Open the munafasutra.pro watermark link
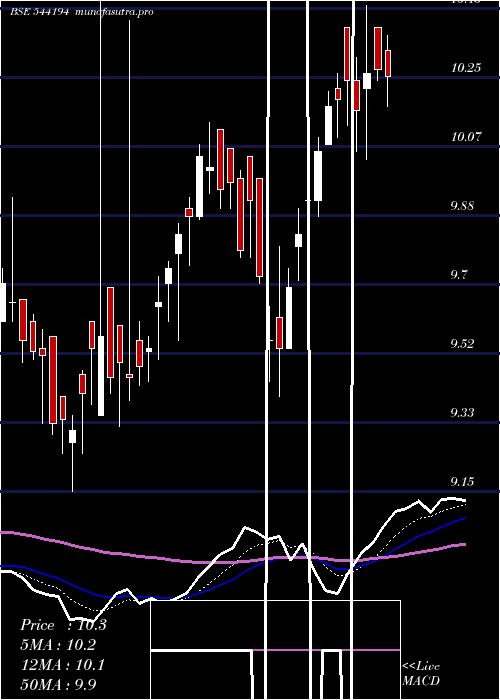 click(114, 12)
